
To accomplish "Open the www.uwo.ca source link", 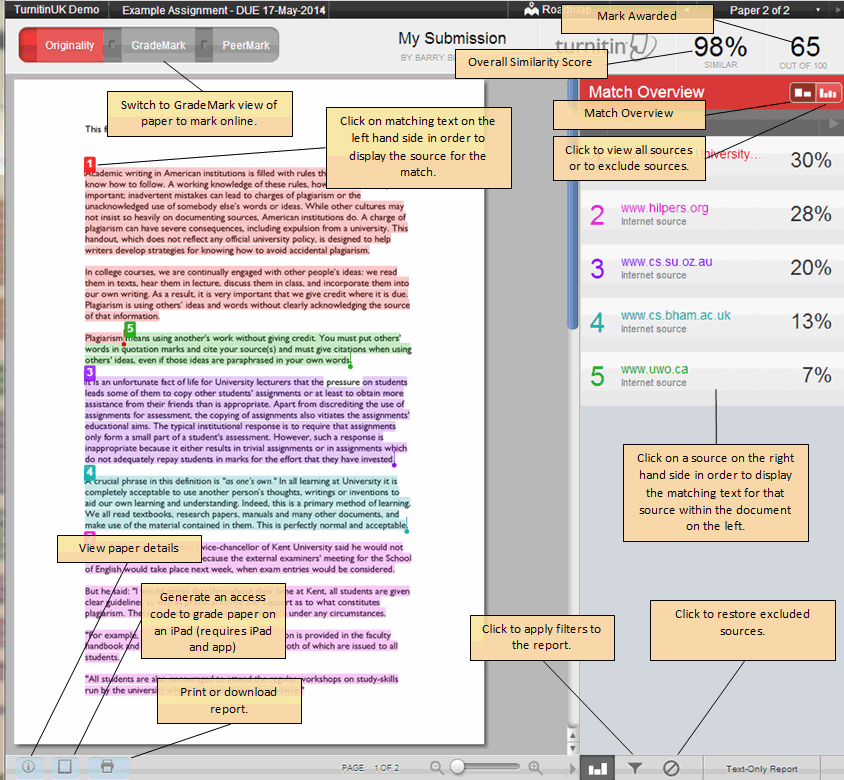I will 654,369.
